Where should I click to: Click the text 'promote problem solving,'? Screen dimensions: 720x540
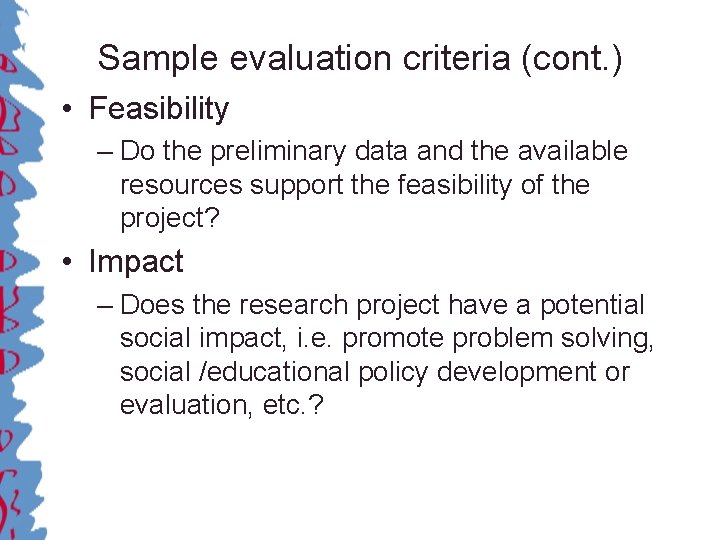tap(498, 339)
